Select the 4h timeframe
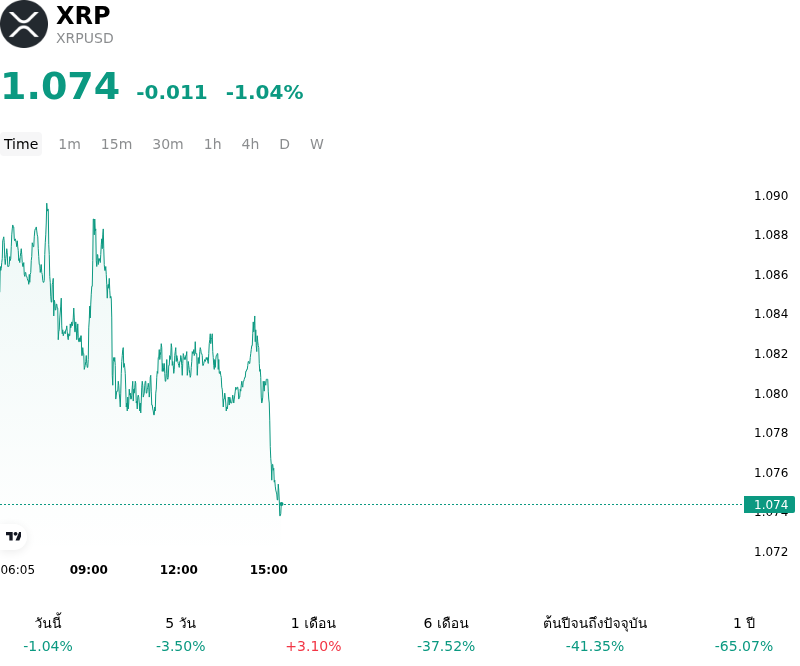Viewport: 800px width, 666px height. click(250, 144)
